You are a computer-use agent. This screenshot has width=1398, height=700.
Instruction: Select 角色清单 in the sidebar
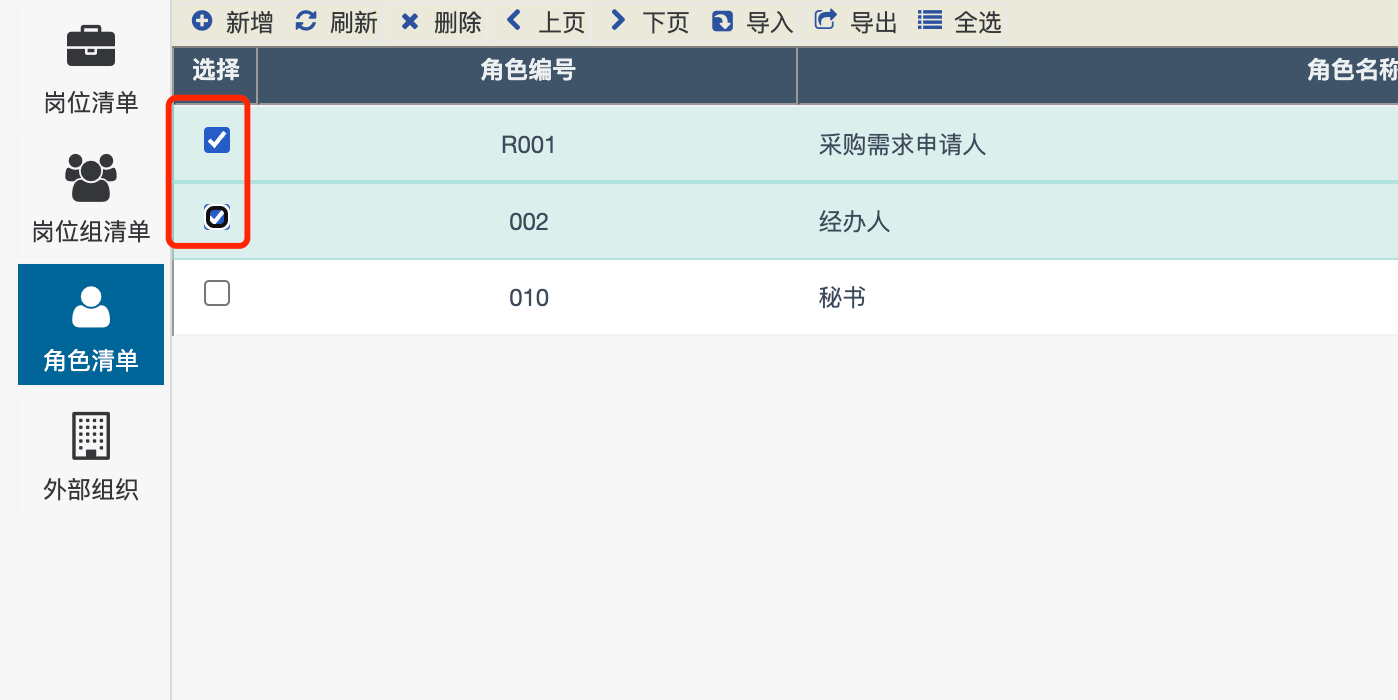pyautogui.click(x=91, y=325)
